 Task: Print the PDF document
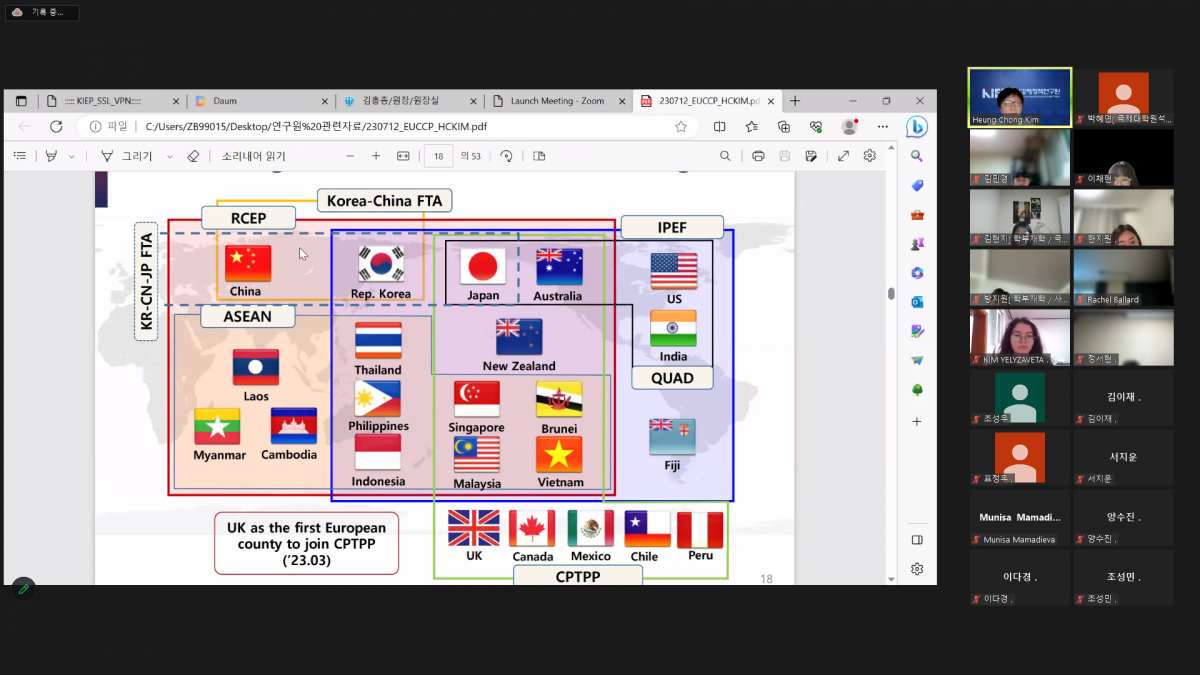[758, 156]
